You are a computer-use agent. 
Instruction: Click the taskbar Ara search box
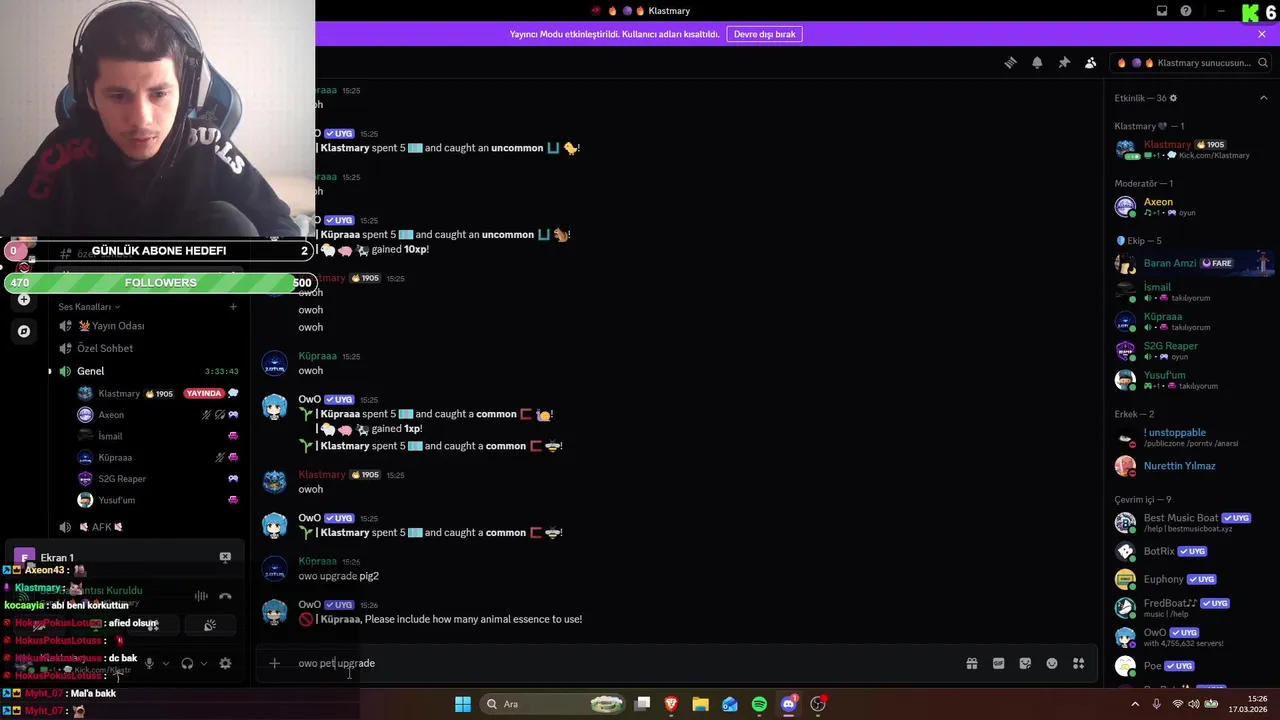(x=554, y=704)
